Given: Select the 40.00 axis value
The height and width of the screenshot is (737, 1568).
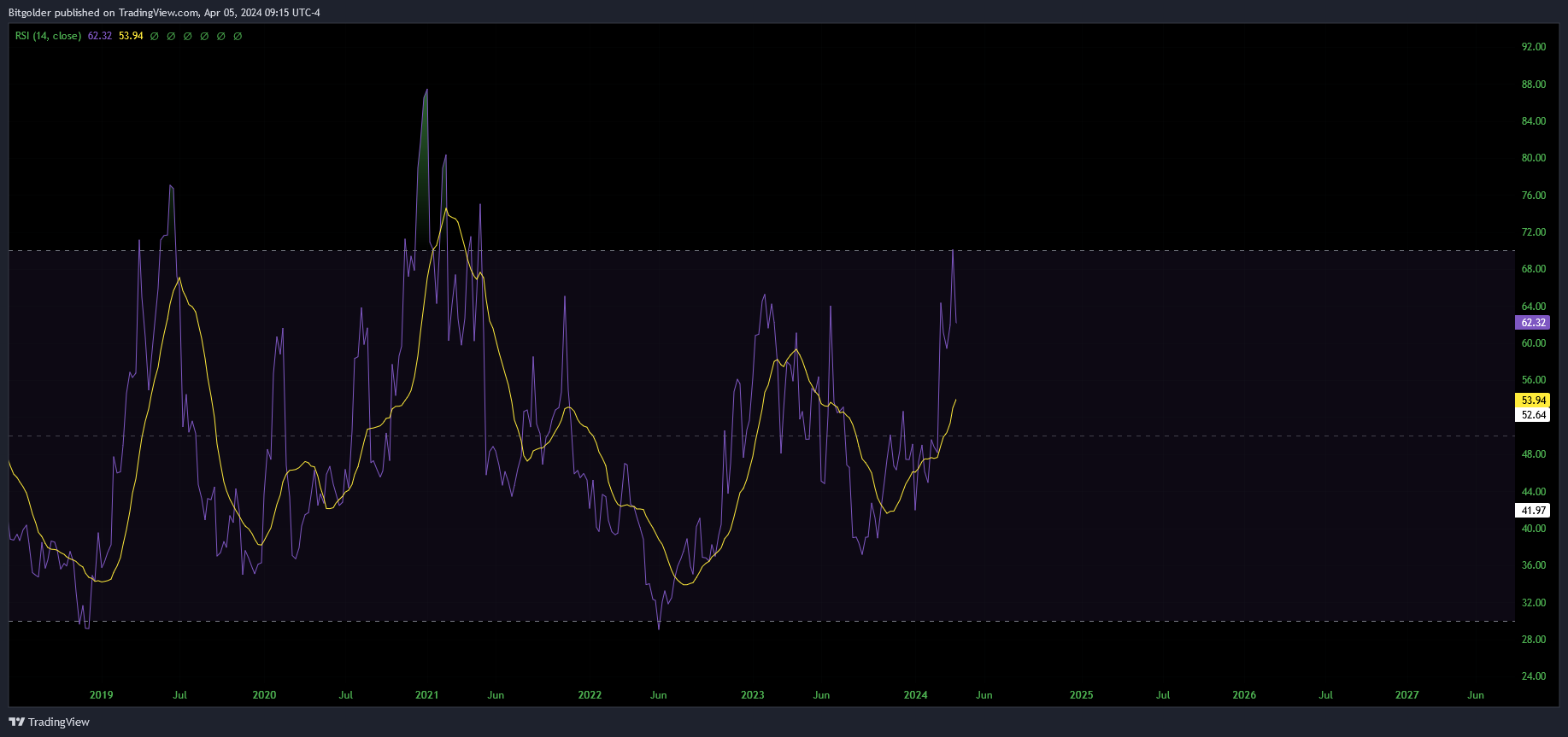Looking at the screenshot, I should tap(1534, 529).
